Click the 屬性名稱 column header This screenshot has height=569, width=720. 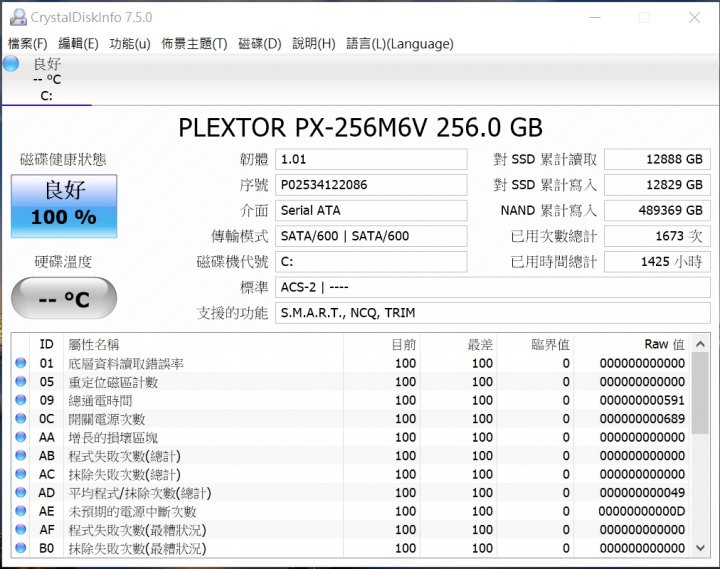[x=203, y=344]
